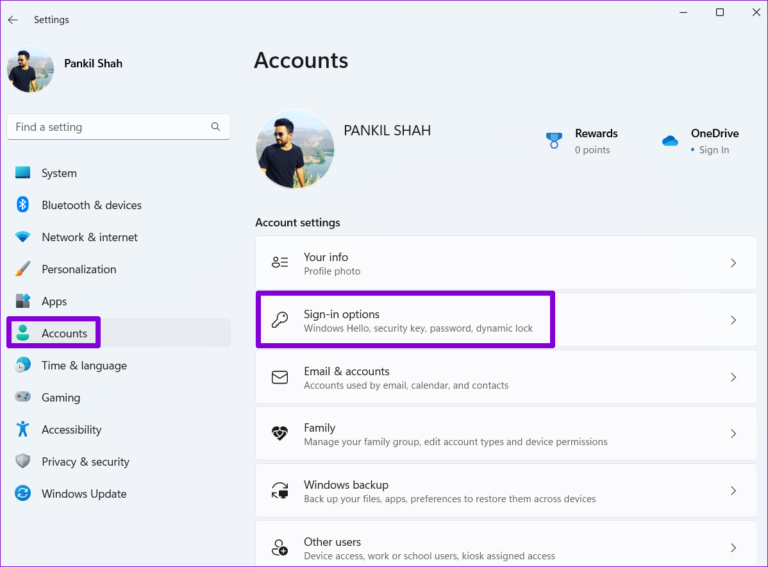
Task: Click the large profile picture thumbnail
Action: point(295,150)
